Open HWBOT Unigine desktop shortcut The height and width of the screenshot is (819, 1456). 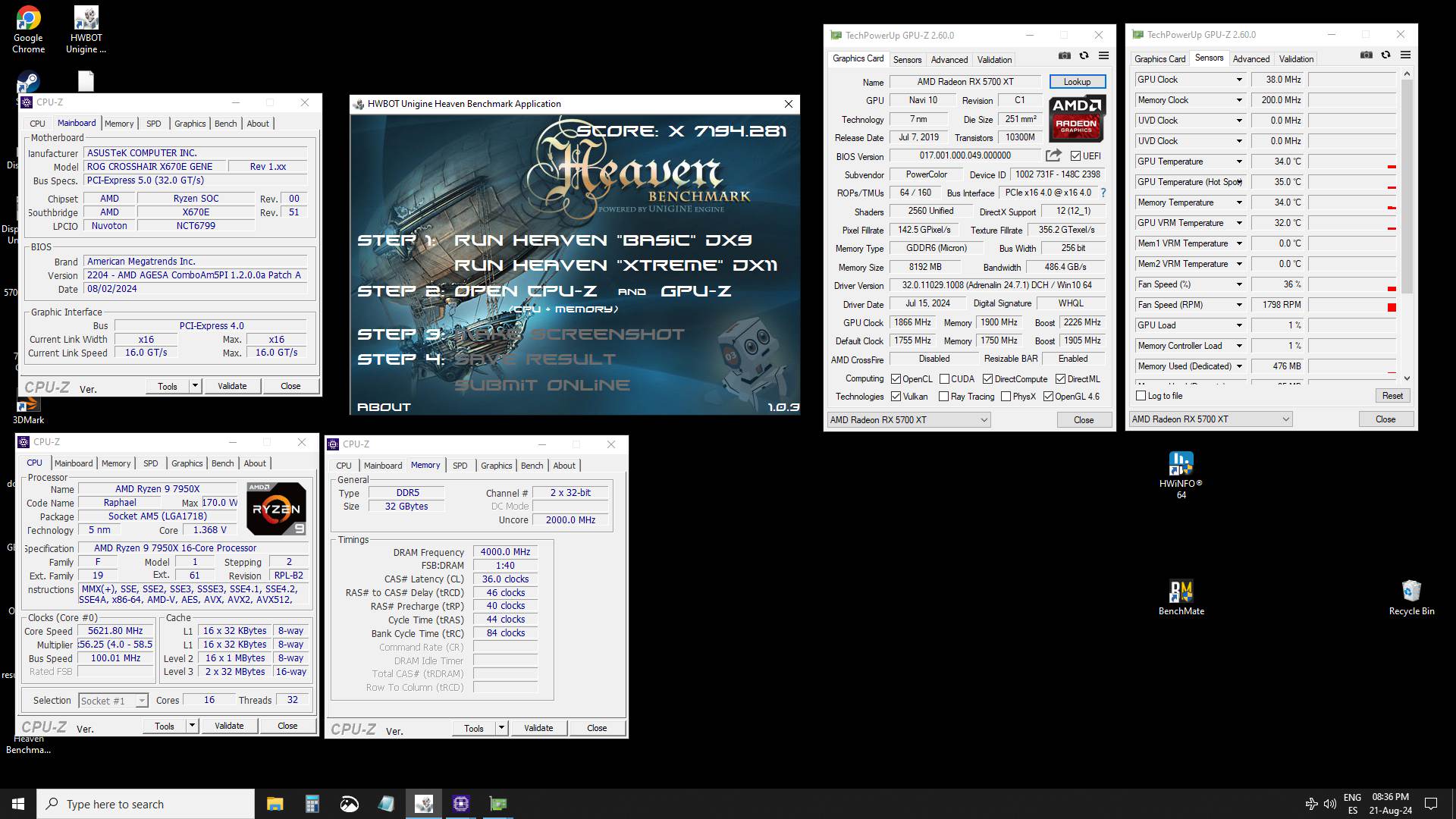click(86, 30)
